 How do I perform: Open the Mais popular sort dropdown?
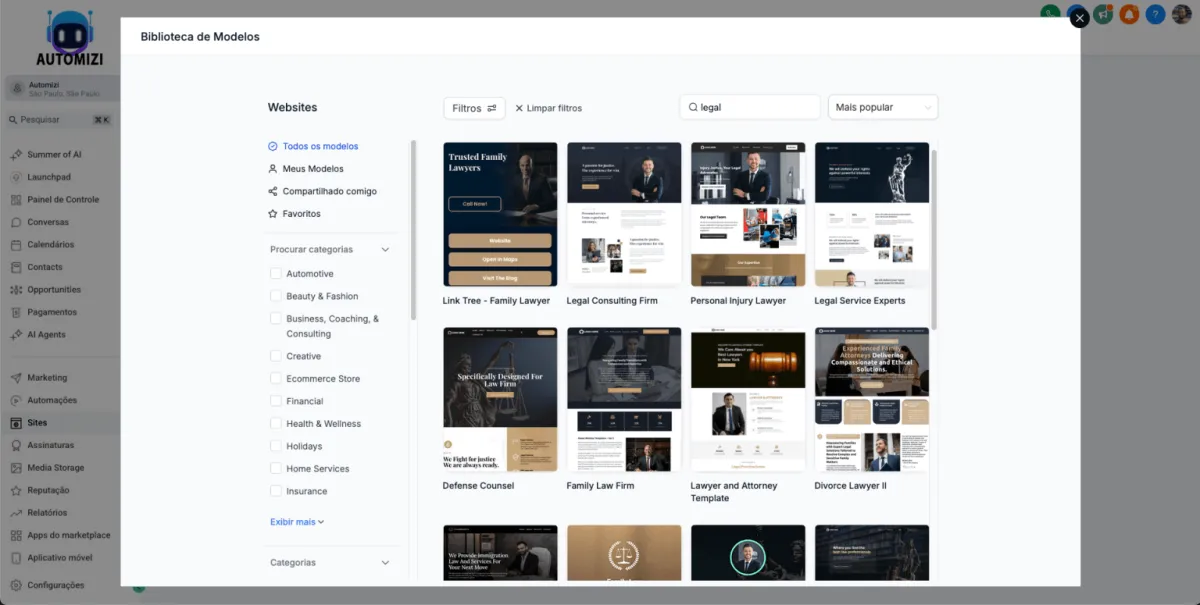tap(882, 107)
